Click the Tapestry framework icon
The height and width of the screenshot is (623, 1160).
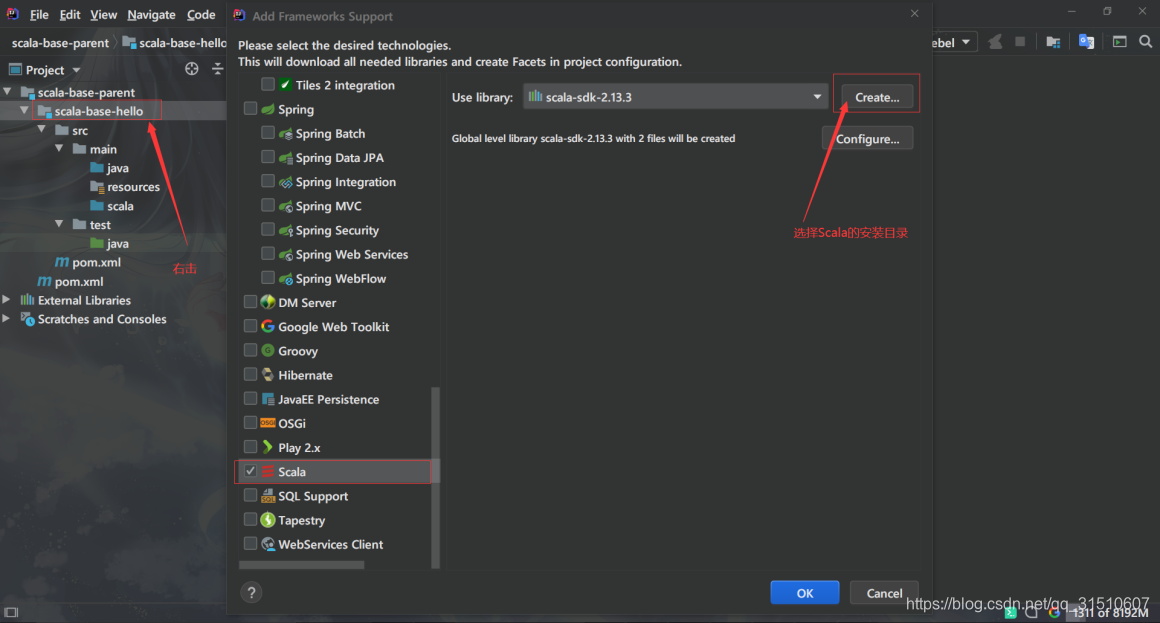(268, 519)
